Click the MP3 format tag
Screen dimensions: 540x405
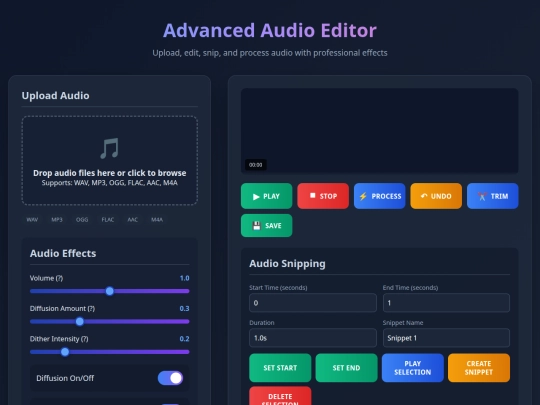(x=57, y=220)
